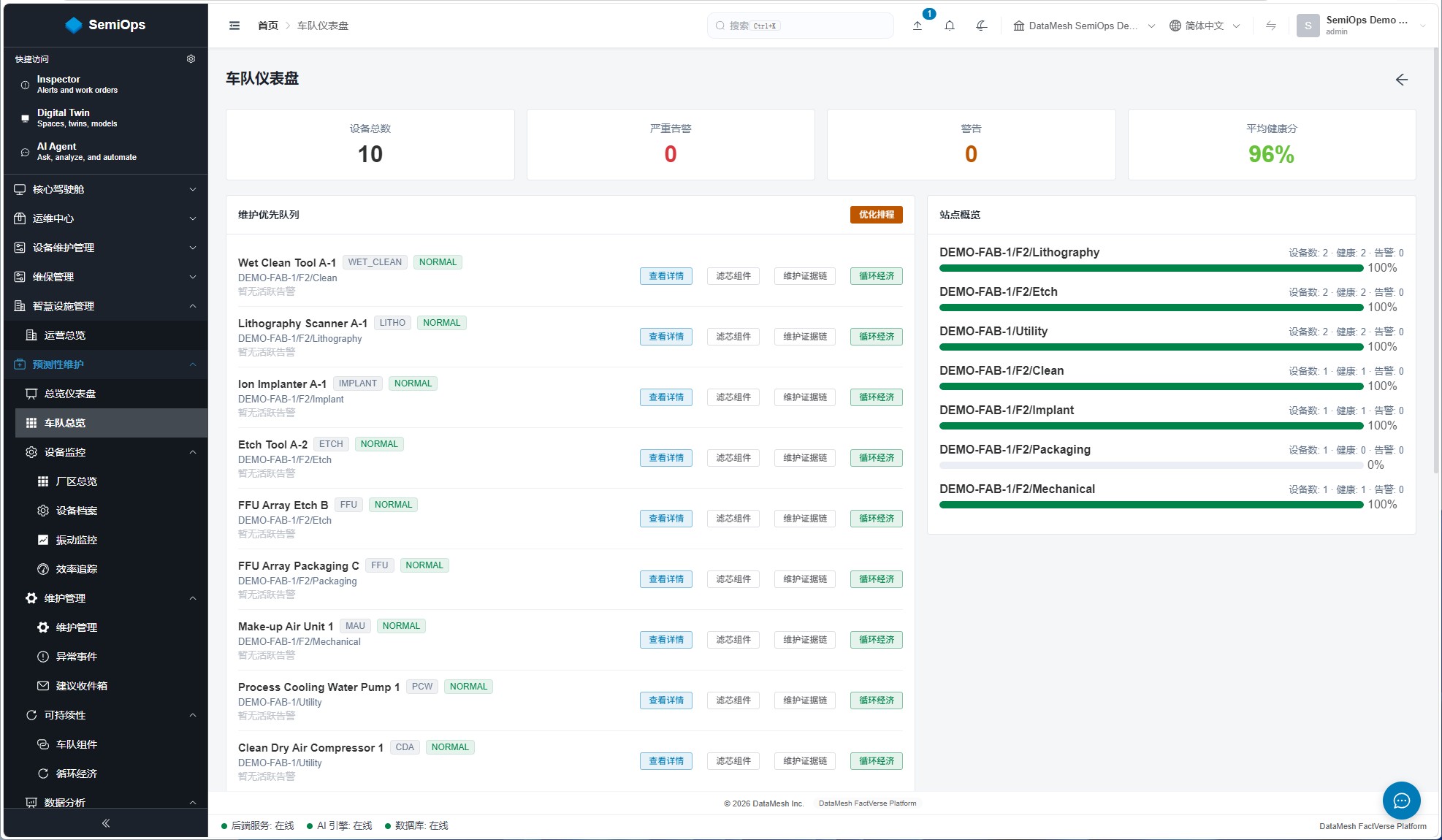Open AI Agent quick access shortcut
1442x840 pixels.
(x=106, y=152)
